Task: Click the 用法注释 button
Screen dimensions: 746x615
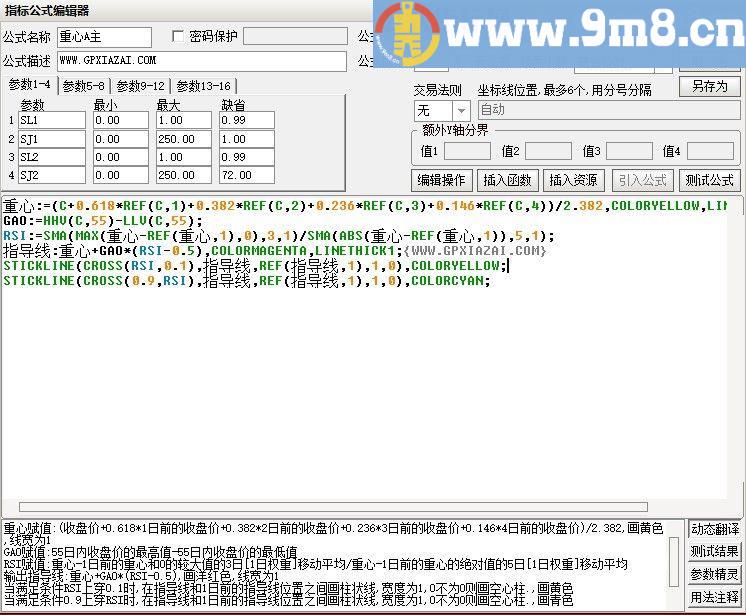Action: tap(715, 597)
